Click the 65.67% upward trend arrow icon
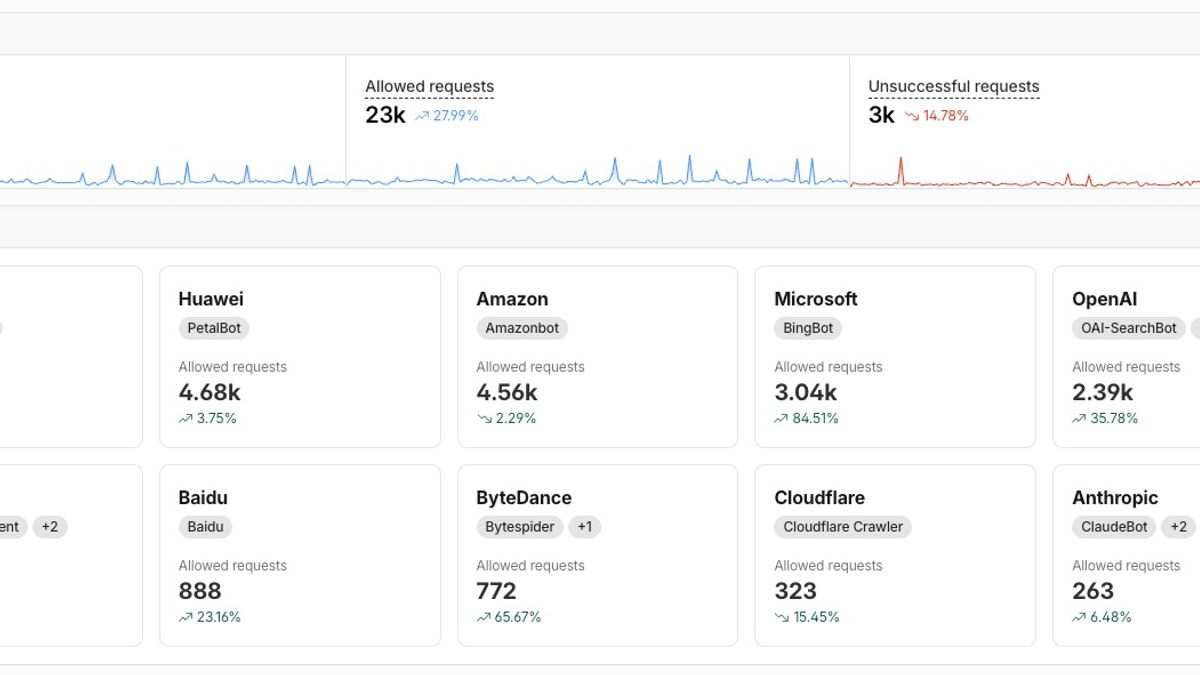Viewport: 1200px width, 675px height. [483, 618]
